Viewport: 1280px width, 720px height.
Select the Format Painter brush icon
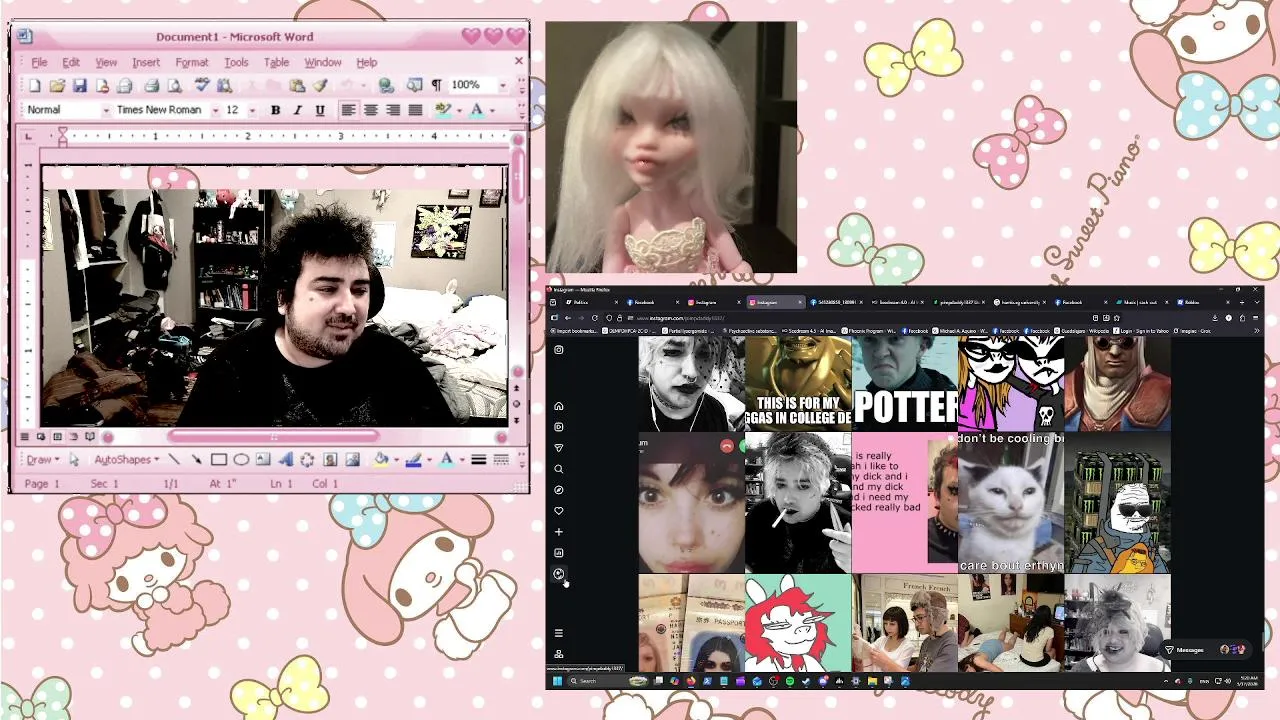(320, 86)
